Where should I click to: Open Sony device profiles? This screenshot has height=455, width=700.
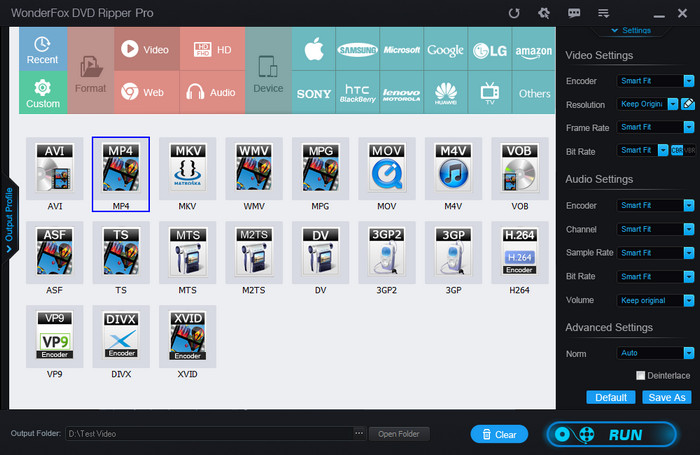(x=314, y=92)
